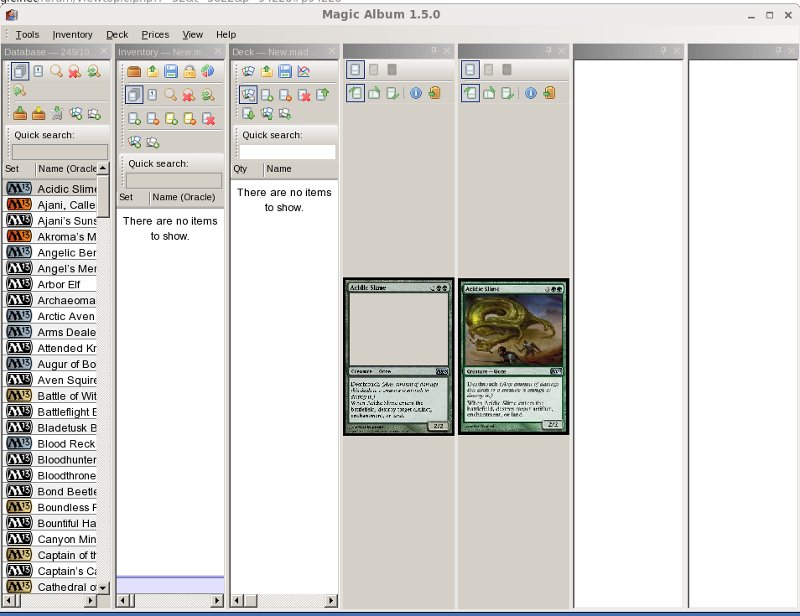Click the brown chest icon in Inventory toolbar

pyautogui.click(x=134, y=71)
